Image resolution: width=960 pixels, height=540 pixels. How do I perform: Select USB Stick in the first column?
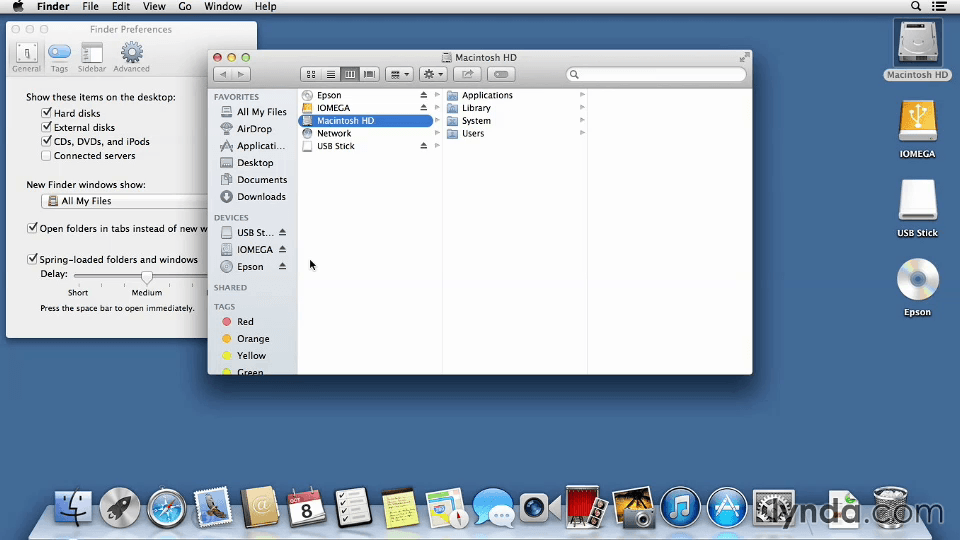coord(366,146)
